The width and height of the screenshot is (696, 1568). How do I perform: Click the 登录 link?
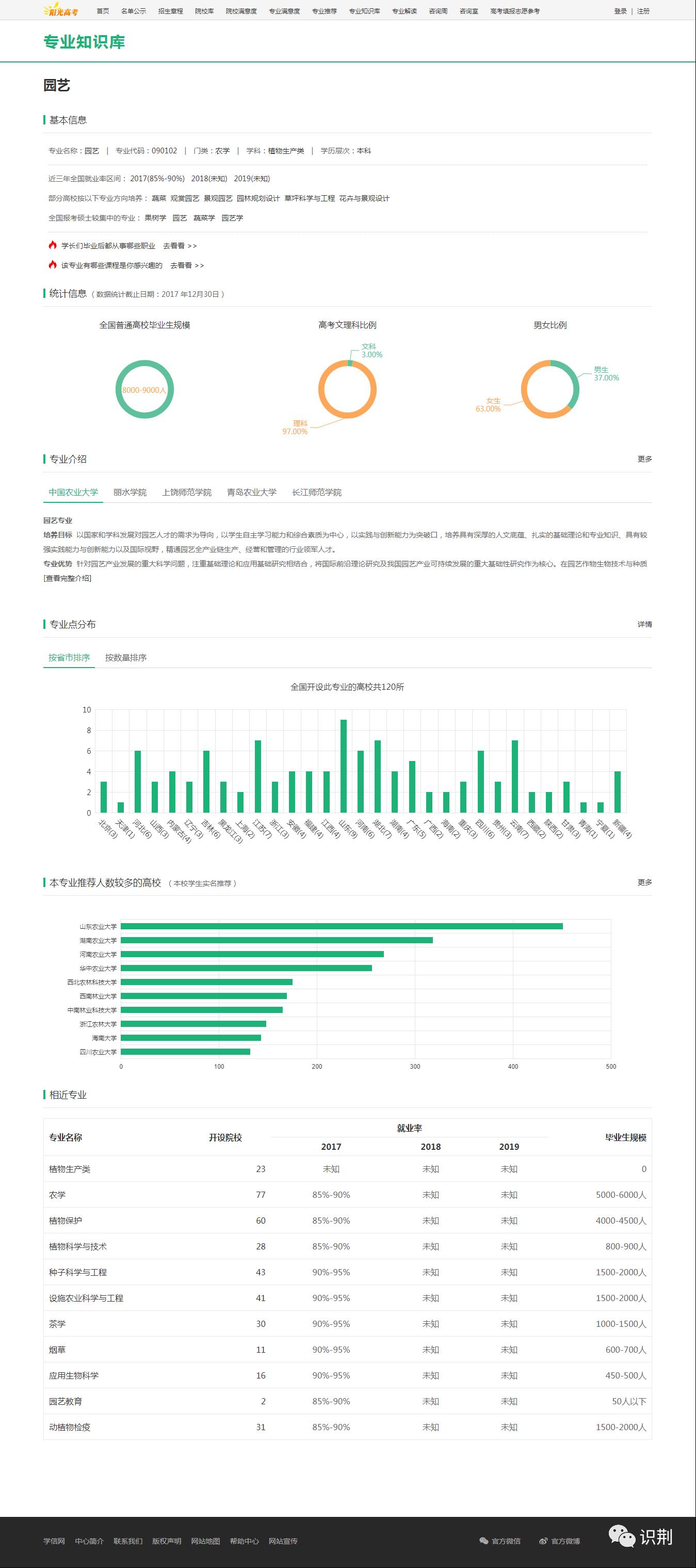click(x=621, y=11)
